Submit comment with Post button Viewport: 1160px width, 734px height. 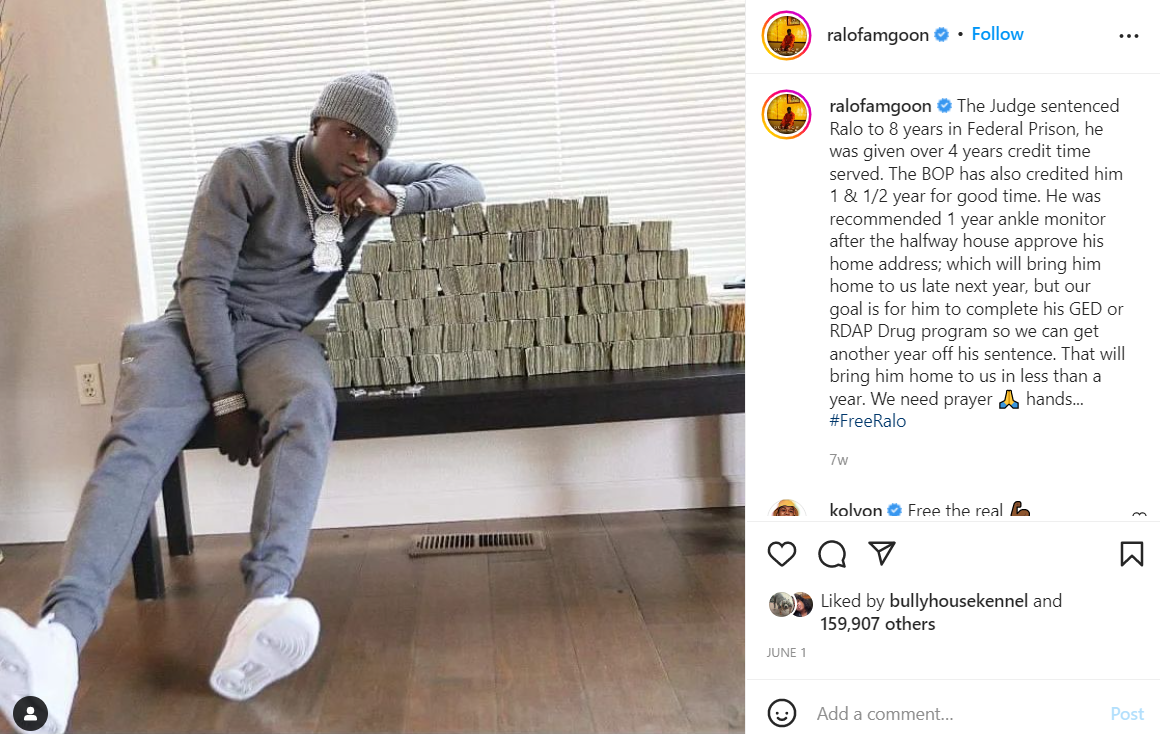1127,713
